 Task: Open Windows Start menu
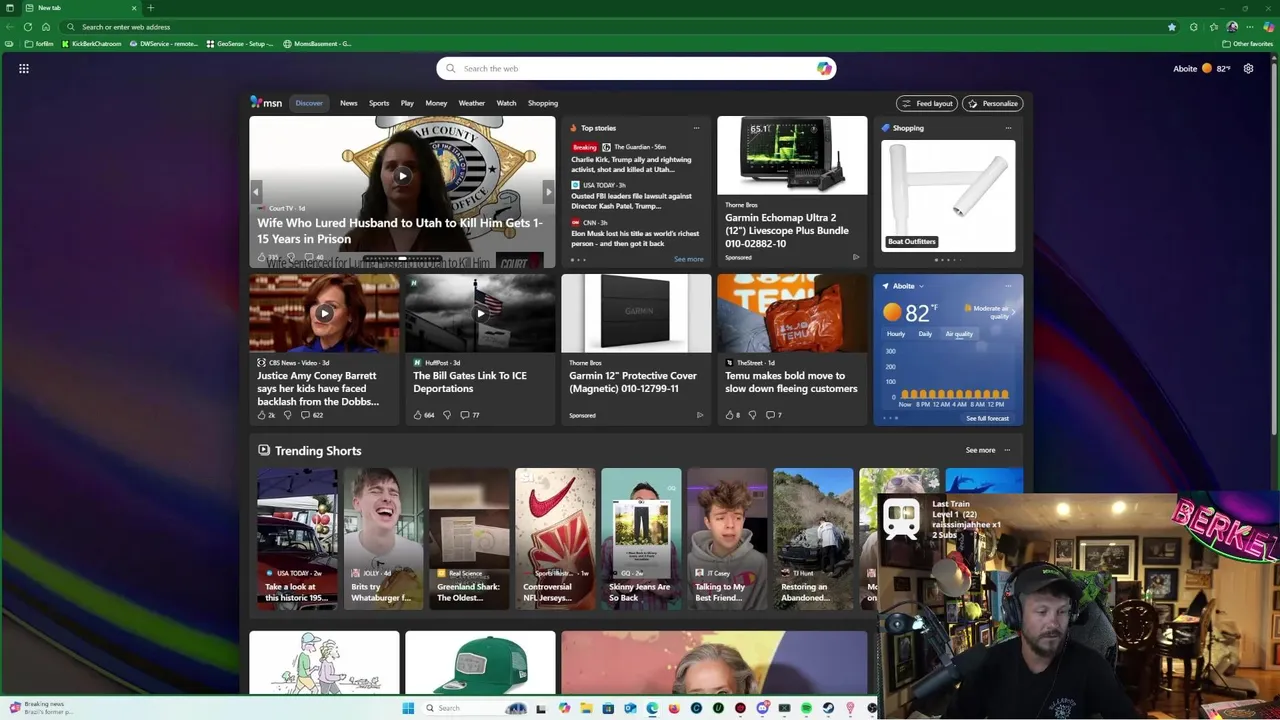[x=408, y=708]
